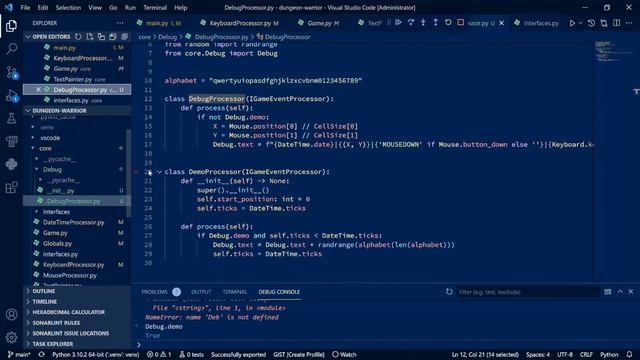Stop the debug session

tap(460, 22)
